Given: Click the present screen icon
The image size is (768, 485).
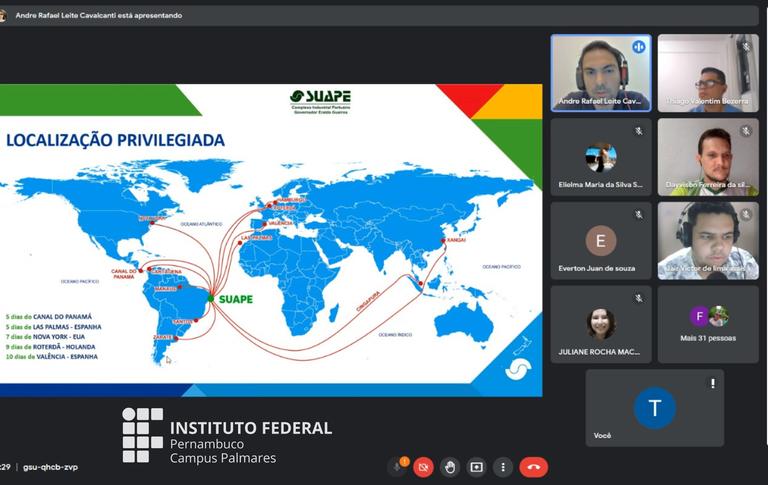Looking at the screenshot, I should coord(476,467).
